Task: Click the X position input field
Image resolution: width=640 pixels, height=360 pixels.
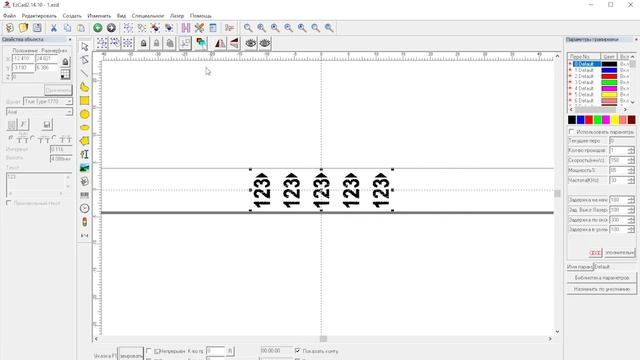Action: tap(23, 59)
